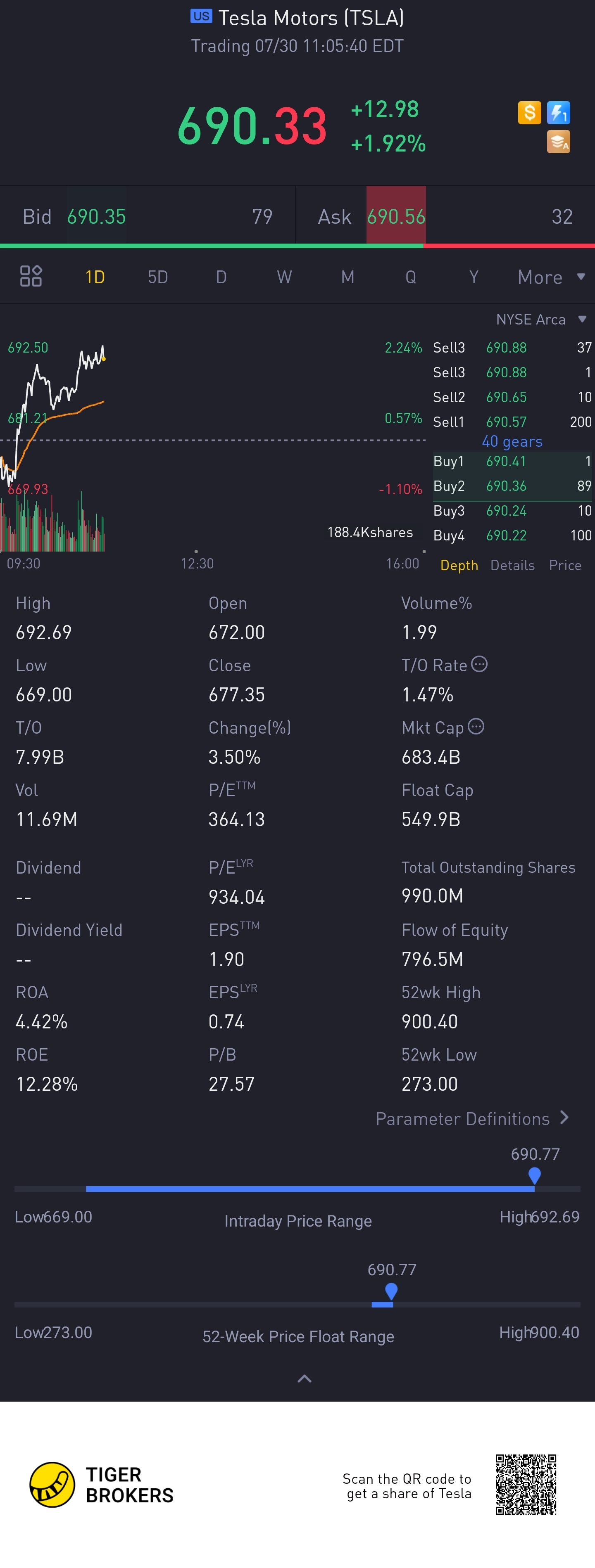Tap the Sell1 690.57 order row

coord(512,422)
